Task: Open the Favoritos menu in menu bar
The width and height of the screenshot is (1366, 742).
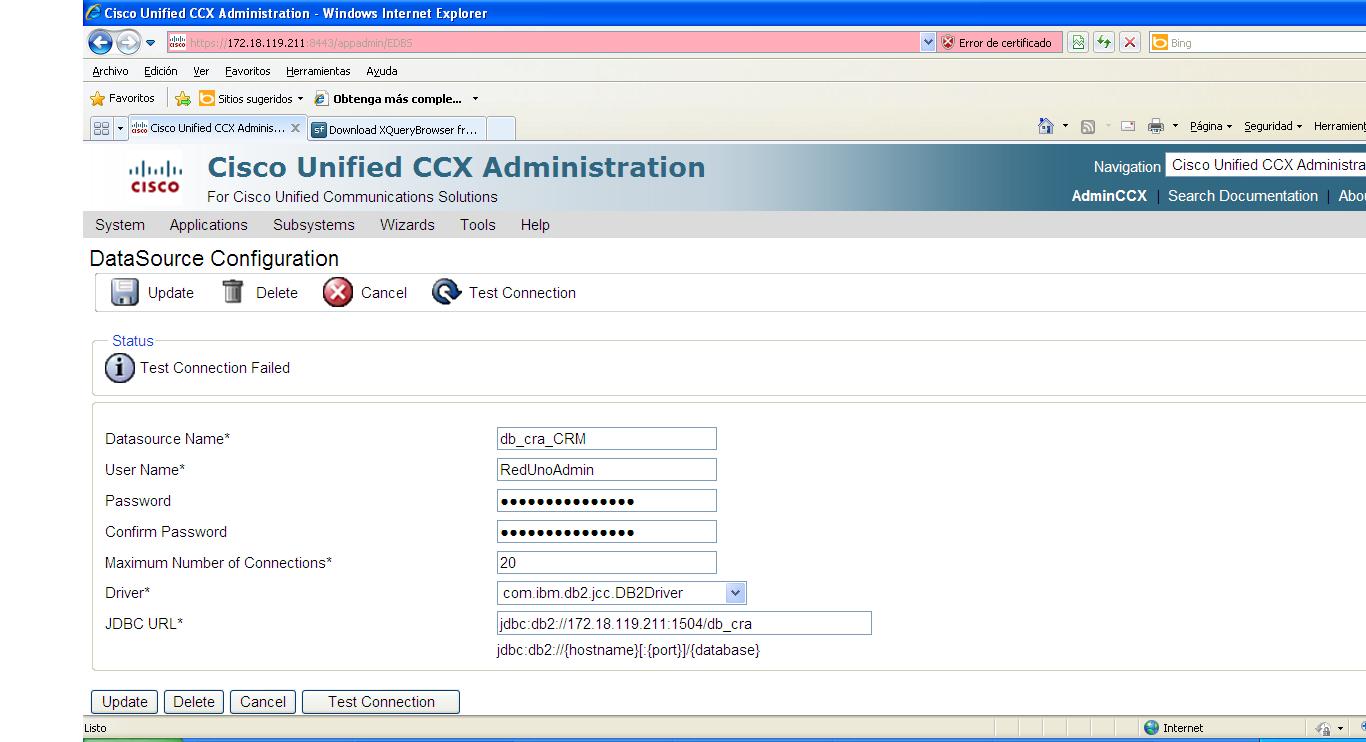Action: click(x=247, y=71)
